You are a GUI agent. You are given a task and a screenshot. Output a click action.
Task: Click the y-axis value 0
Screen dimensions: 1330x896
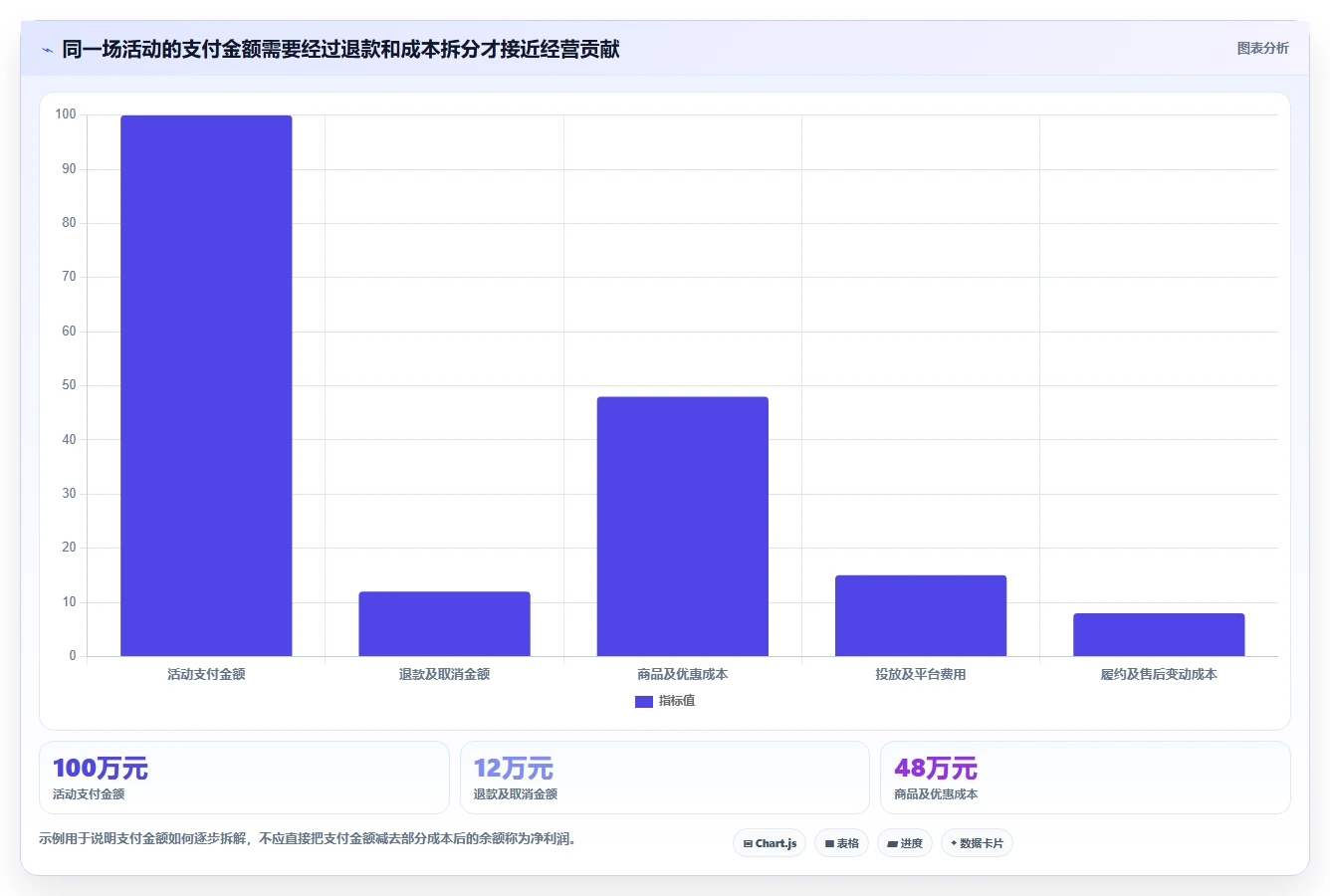[x=73, y=656]
